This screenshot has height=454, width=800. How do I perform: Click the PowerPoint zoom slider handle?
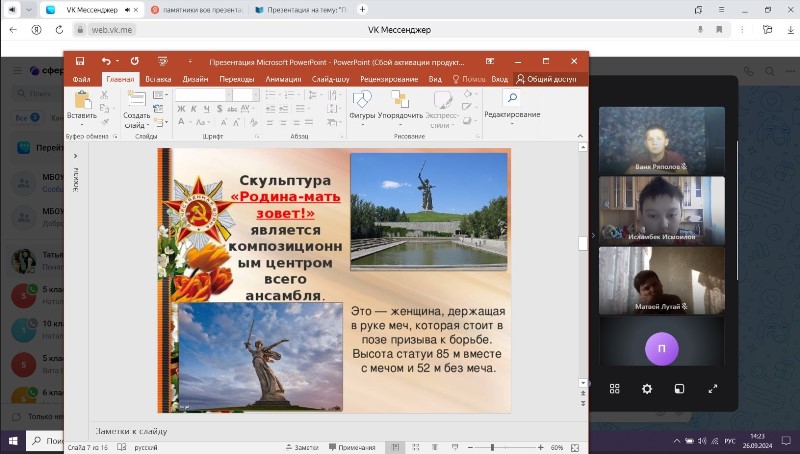(492, 447)
